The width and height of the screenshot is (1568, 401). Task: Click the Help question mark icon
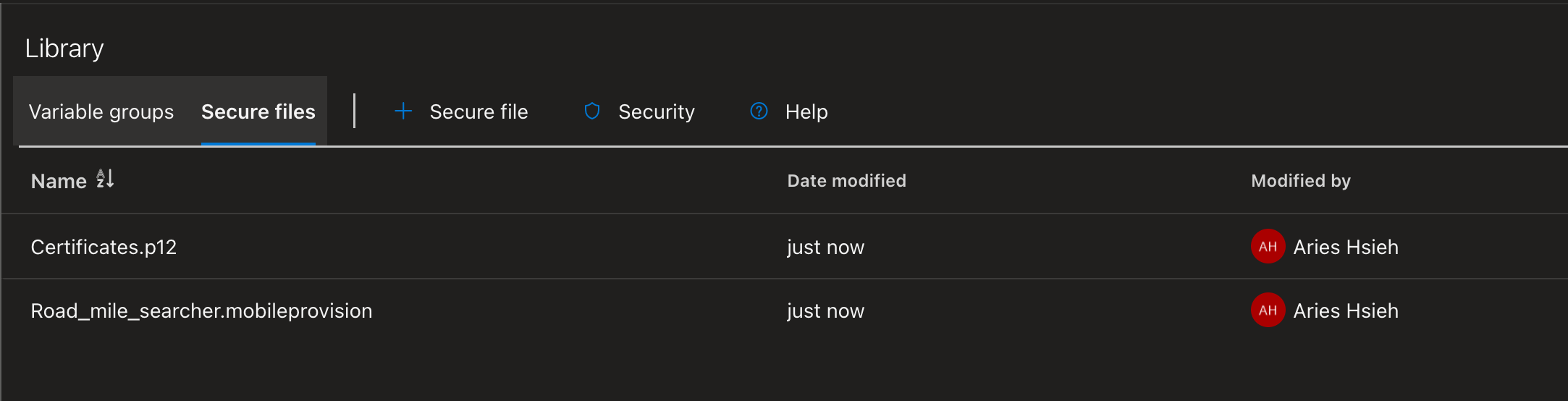(x=759, y=111)
